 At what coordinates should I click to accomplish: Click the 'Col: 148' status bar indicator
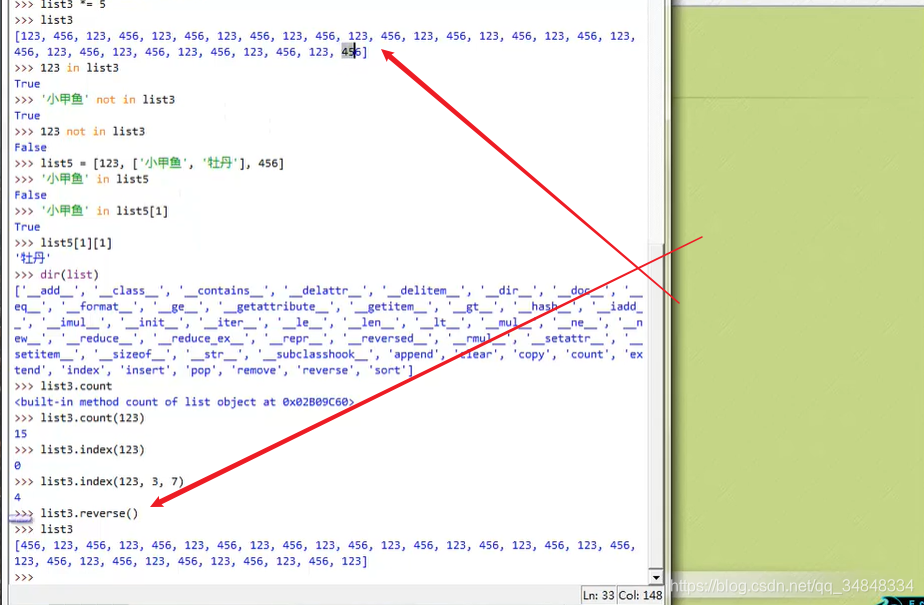(641, 596)
